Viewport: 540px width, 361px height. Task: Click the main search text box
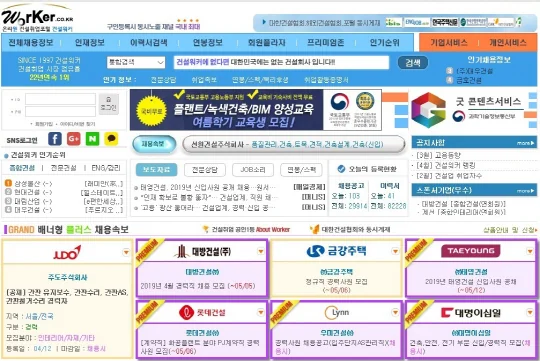coord(281,62)
